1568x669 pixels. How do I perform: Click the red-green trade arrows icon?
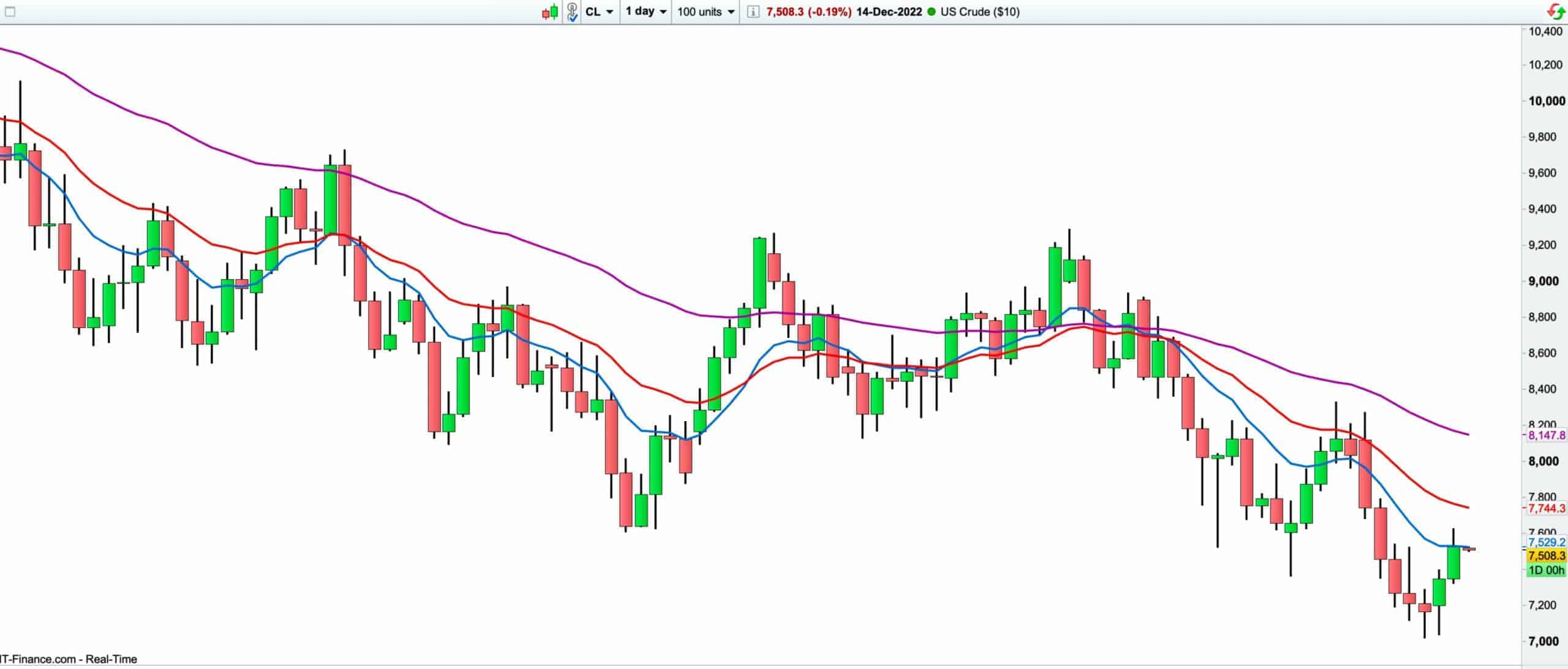tap(1556, 12)
